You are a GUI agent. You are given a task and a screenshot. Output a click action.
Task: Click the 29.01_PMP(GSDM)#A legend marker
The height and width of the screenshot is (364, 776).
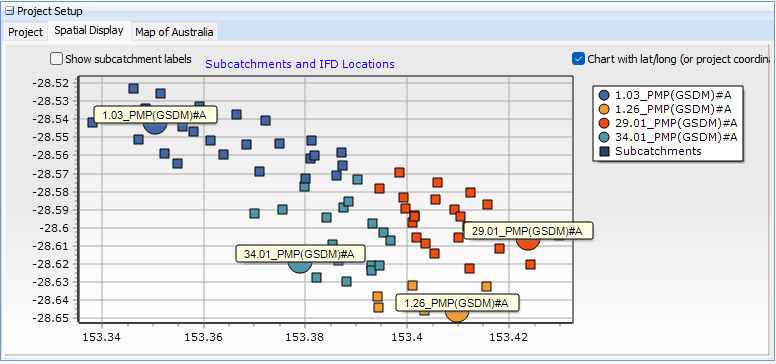click(604, 123)
